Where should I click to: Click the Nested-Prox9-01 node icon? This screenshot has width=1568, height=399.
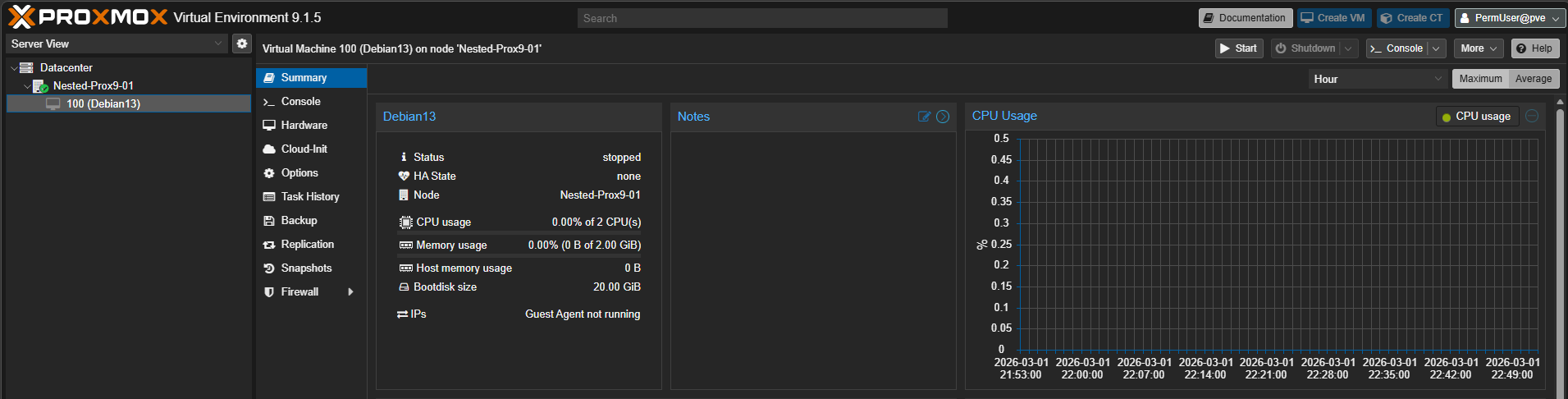(x=40, y=85)
